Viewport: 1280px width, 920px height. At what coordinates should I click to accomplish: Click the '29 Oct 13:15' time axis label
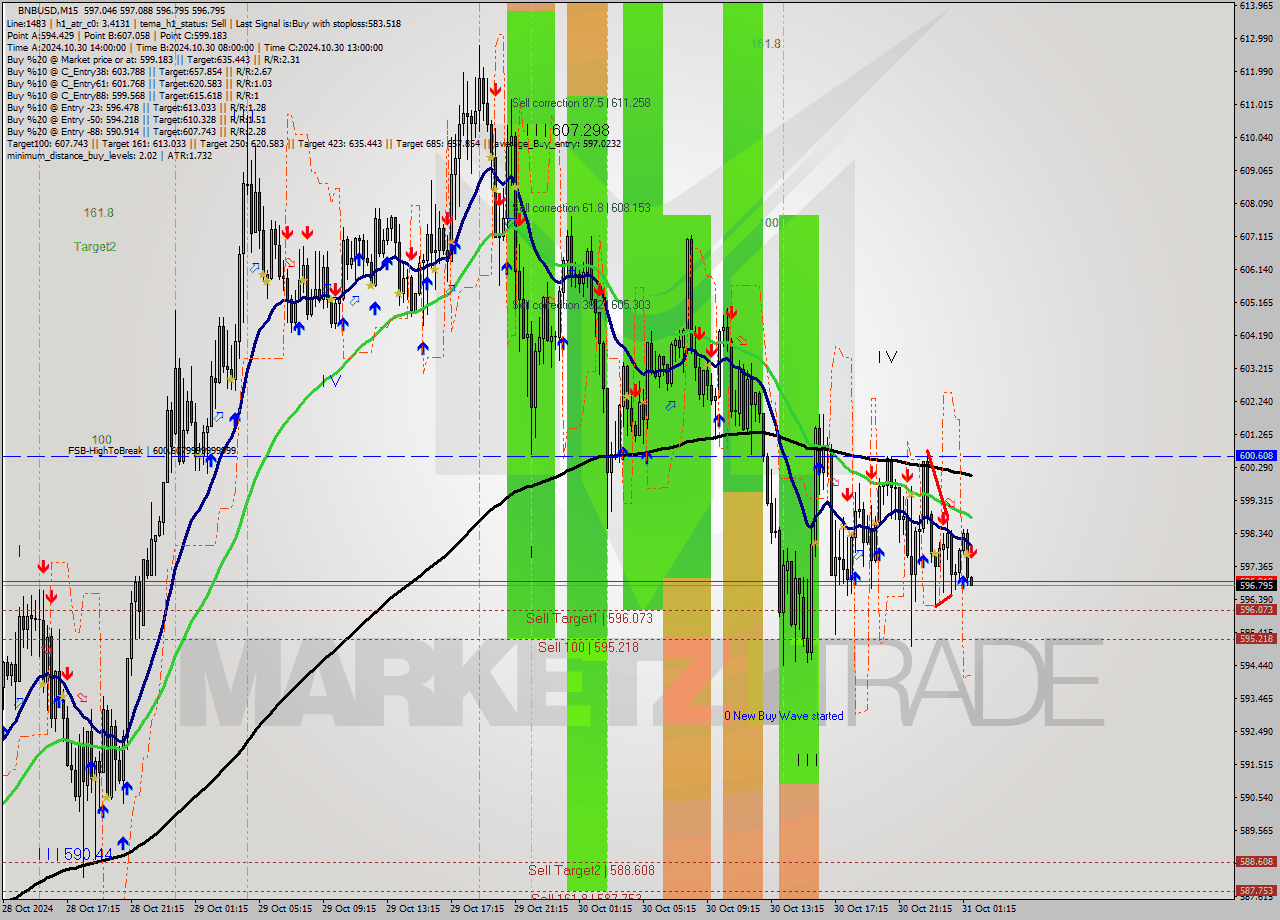412,909
